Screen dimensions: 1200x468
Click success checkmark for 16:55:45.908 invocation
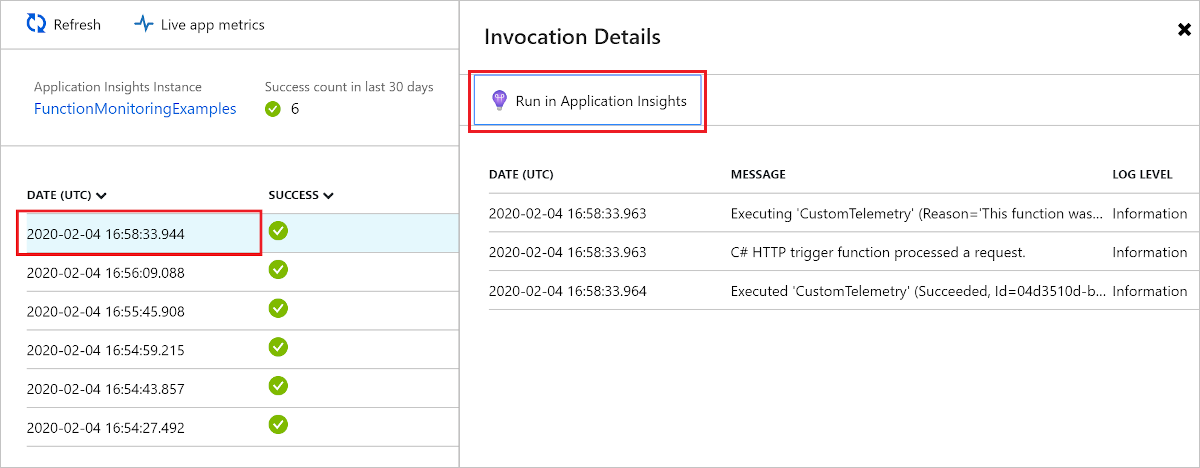click(x=278, y=309)
